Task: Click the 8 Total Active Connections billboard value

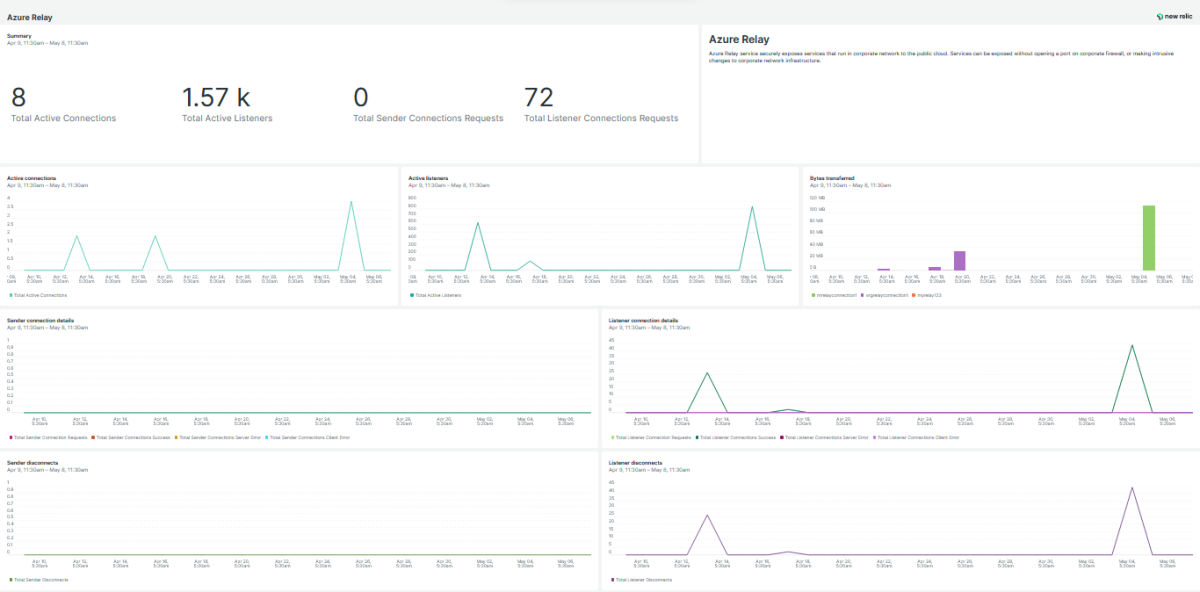Action: coord(19,97)
